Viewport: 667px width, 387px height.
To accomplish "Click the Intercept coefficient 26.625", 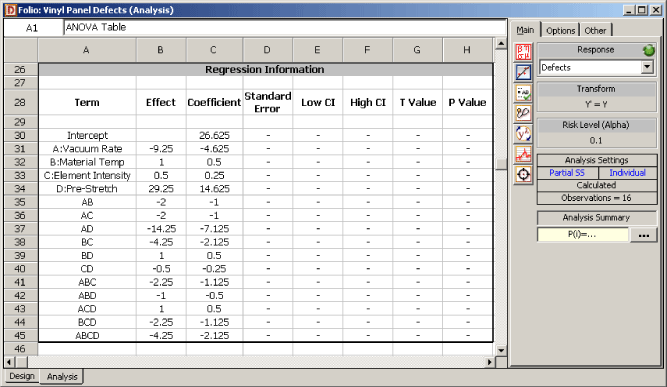I will 214,135.
